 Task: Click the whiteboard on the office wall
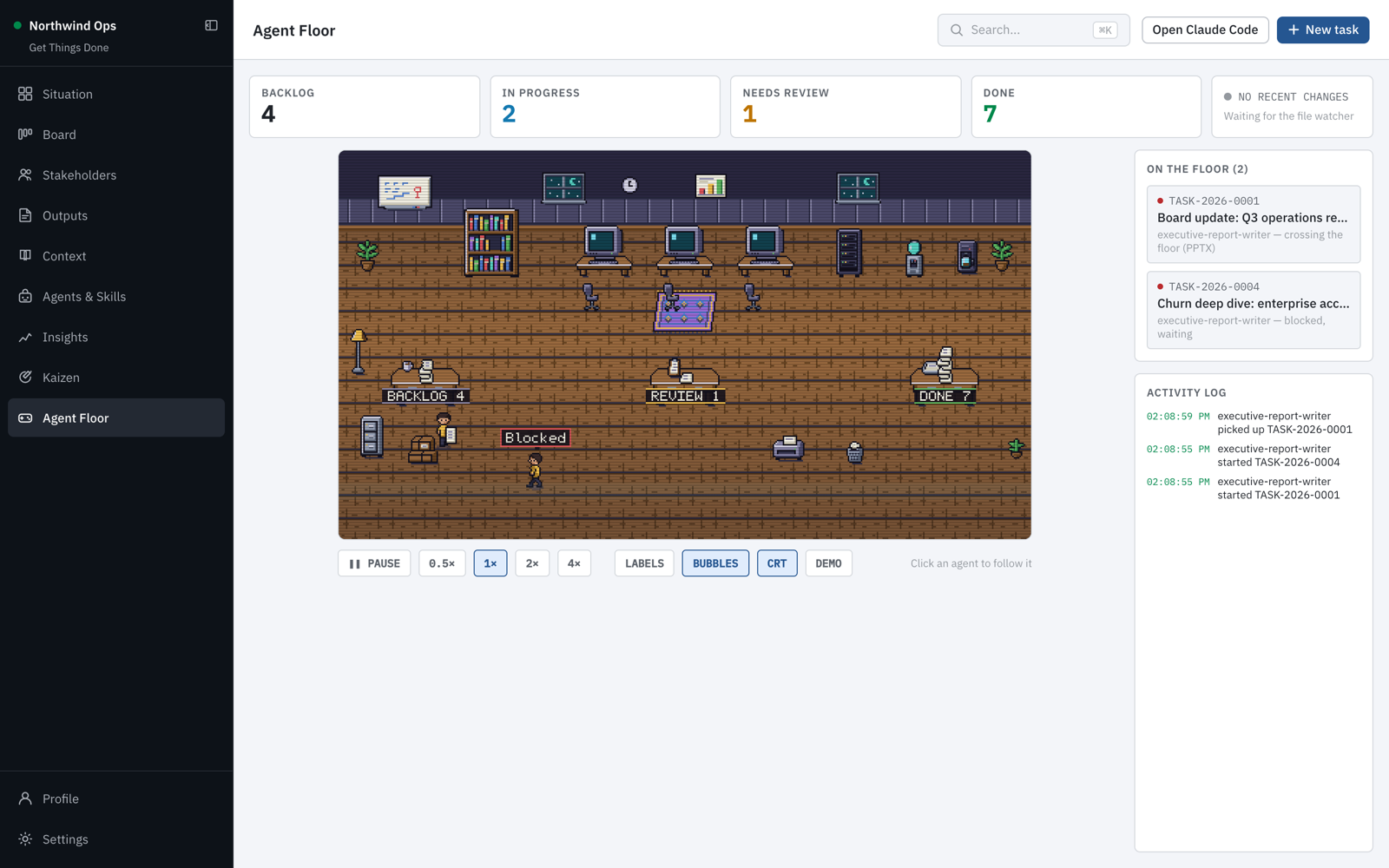pyautogui.click(x=405, y=191)
